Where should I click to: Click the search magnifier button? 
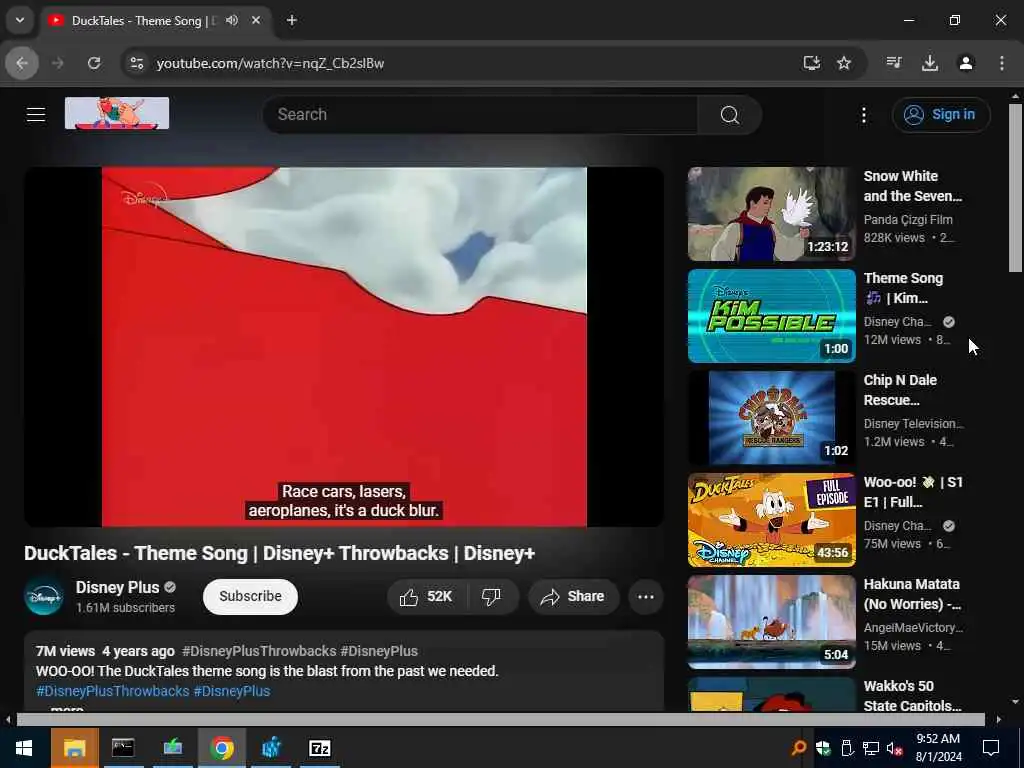(729, 115)
